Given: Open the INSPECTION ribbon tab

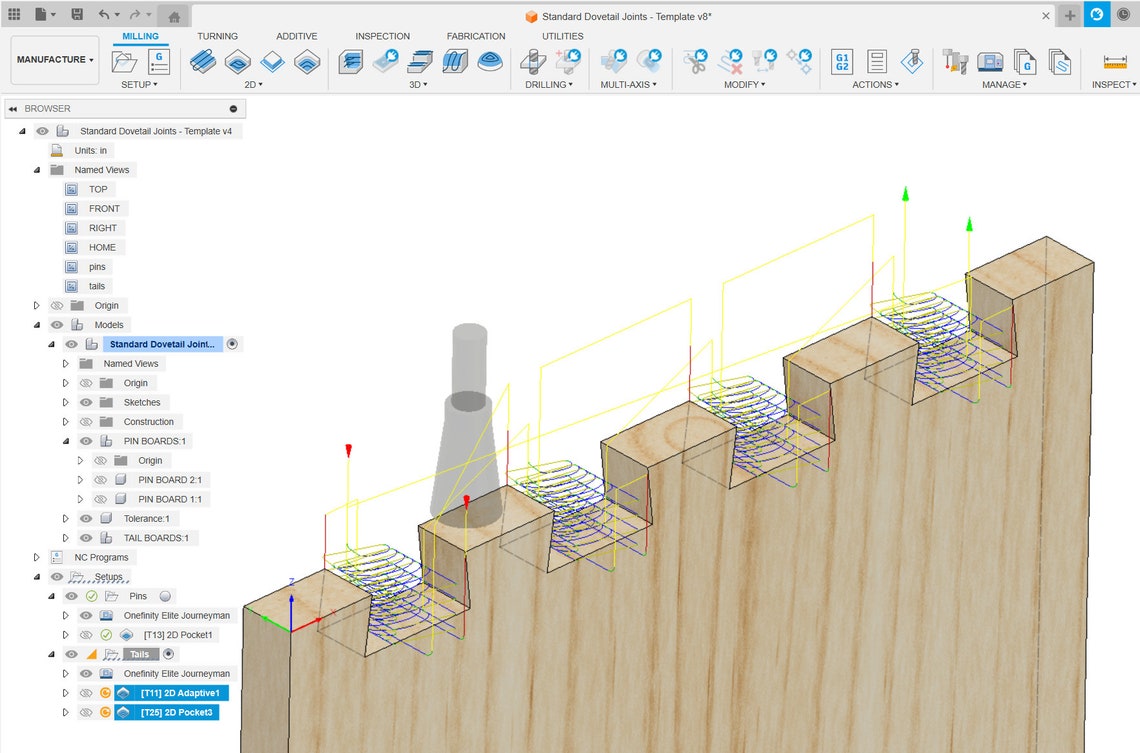Looking at the screenshot, I should pos(382,36).
